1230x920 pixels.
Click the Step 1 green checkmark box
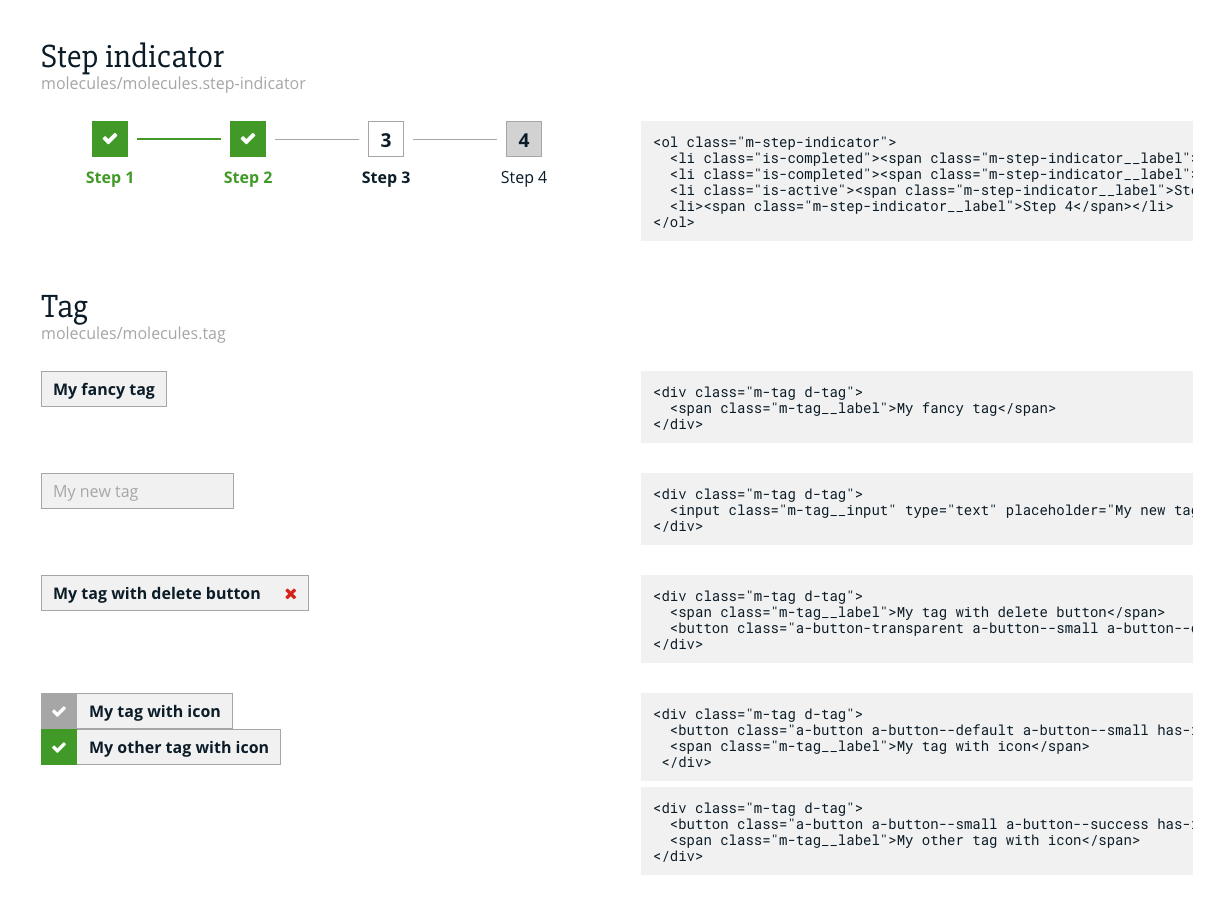click(110, 139)
